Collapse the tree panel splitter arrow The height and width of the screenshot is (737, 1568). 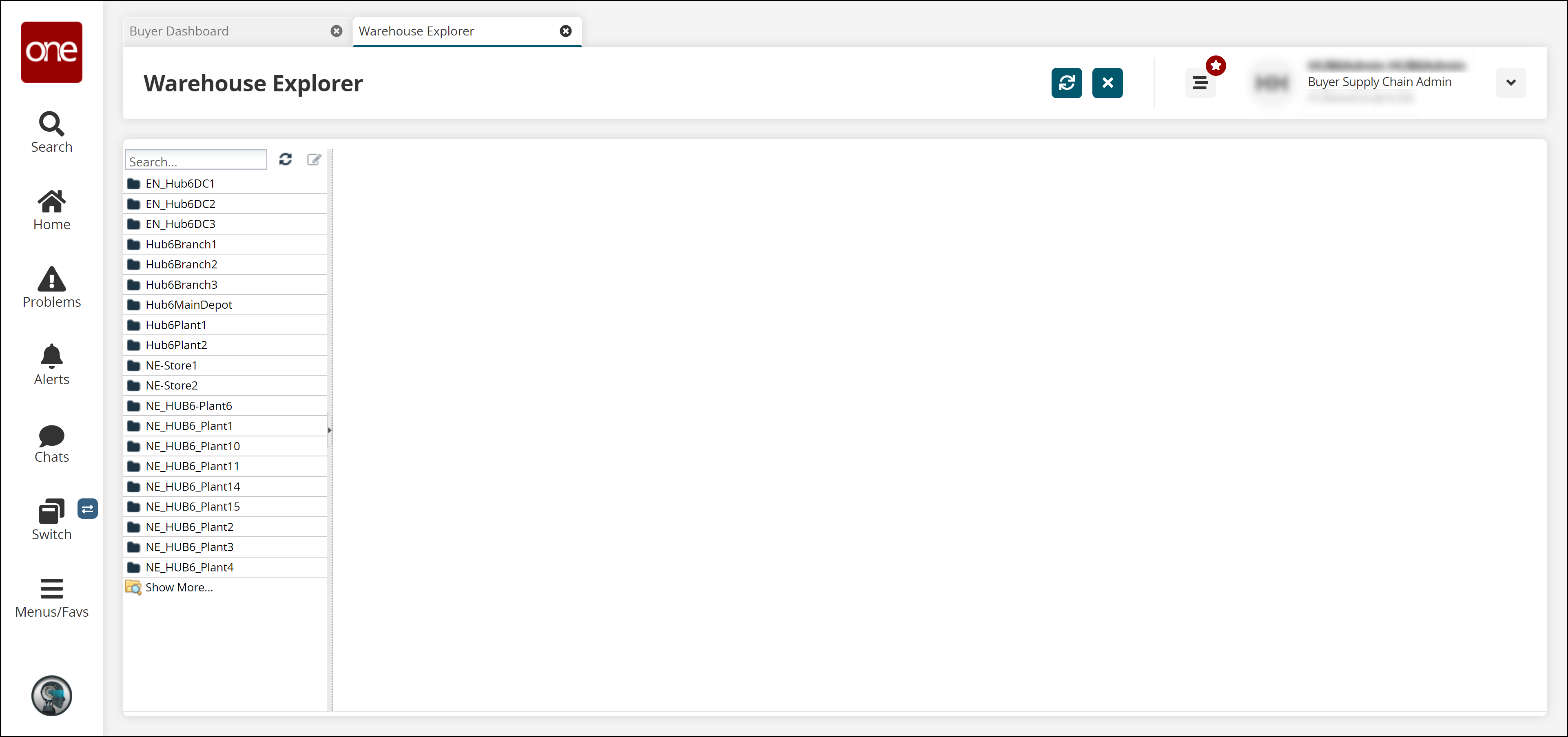(329, 429)
